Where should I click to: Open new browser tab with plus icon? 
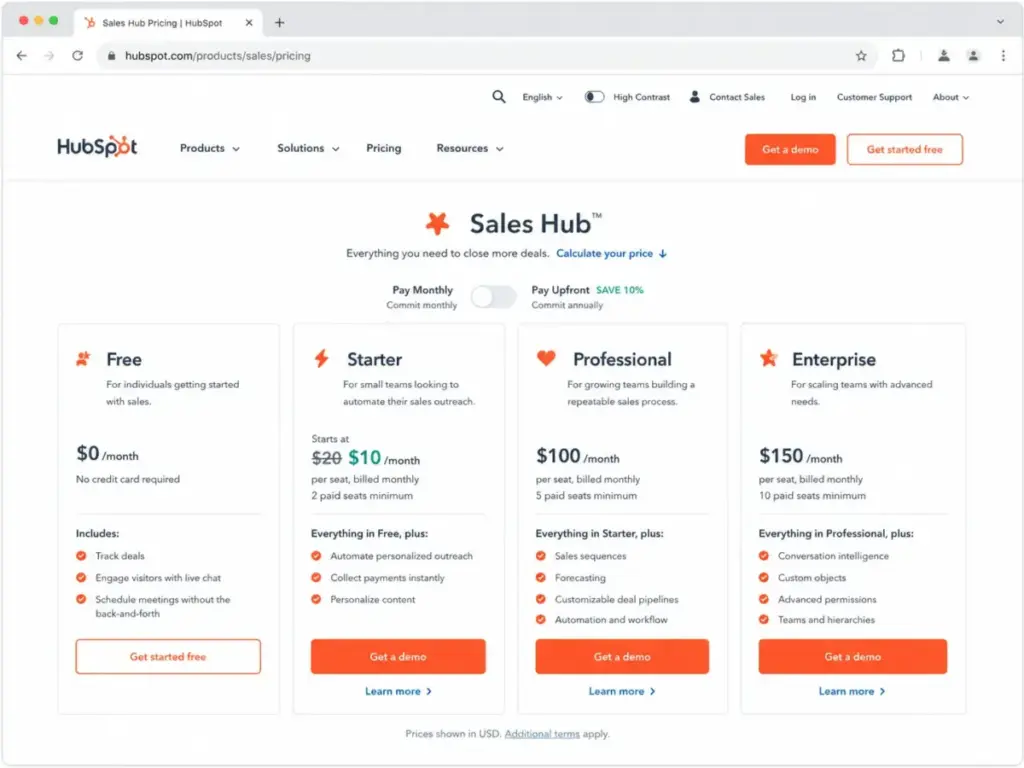[x=280, y=22]
